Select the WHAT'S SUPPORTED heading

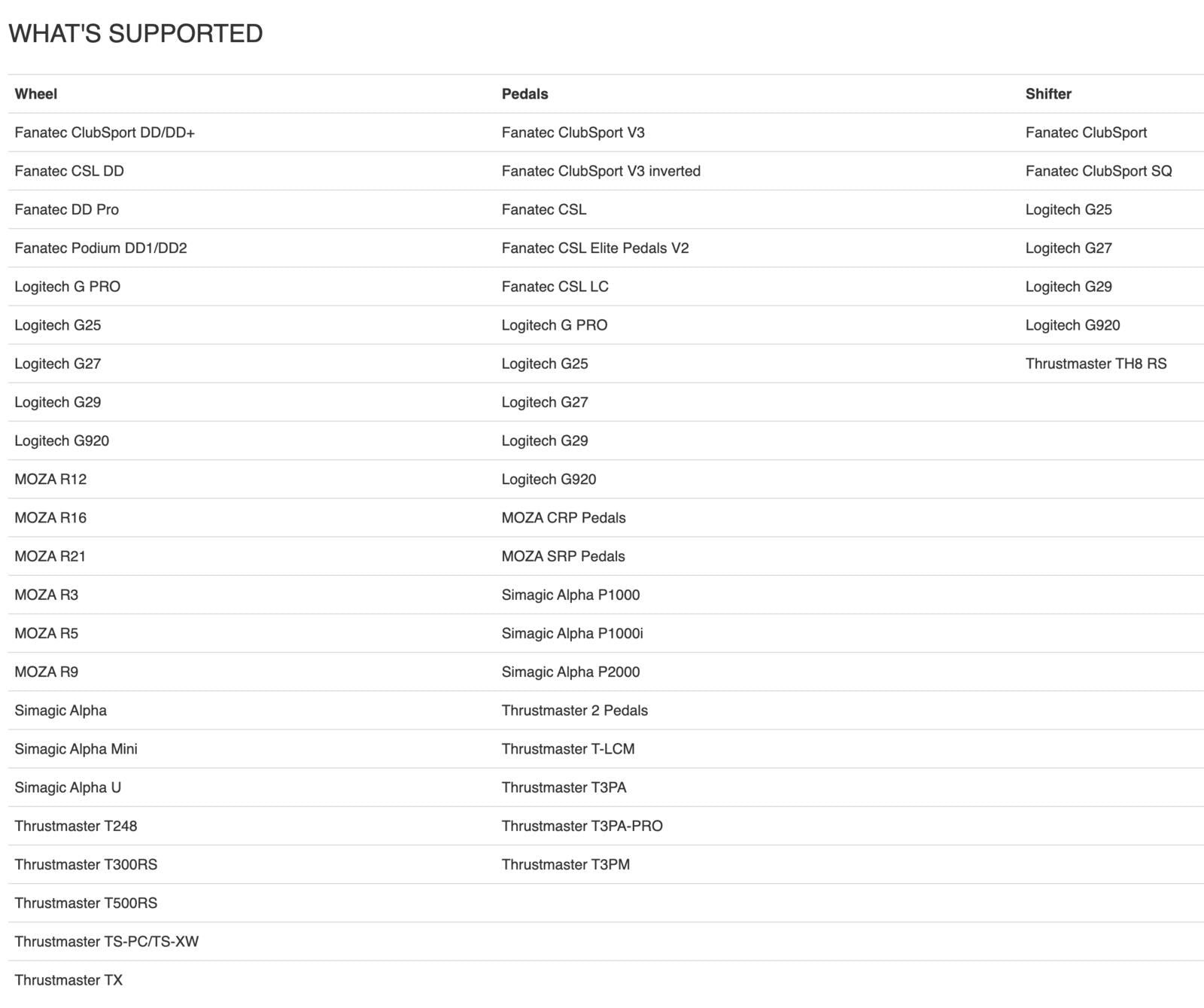pos(135,34)
